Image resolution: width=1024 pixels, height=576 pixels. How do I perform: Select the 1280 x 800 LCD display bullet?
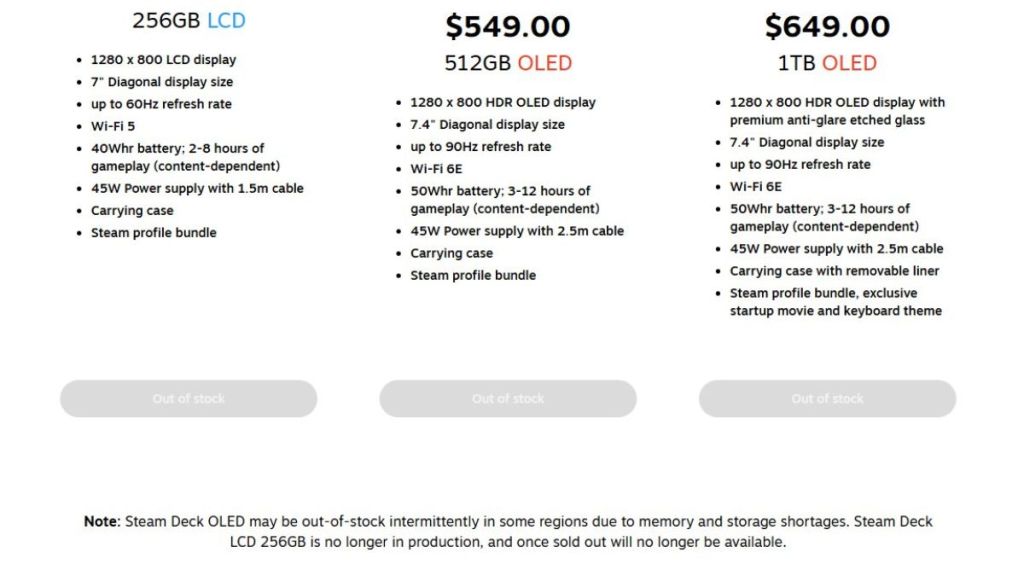point(158,59)
